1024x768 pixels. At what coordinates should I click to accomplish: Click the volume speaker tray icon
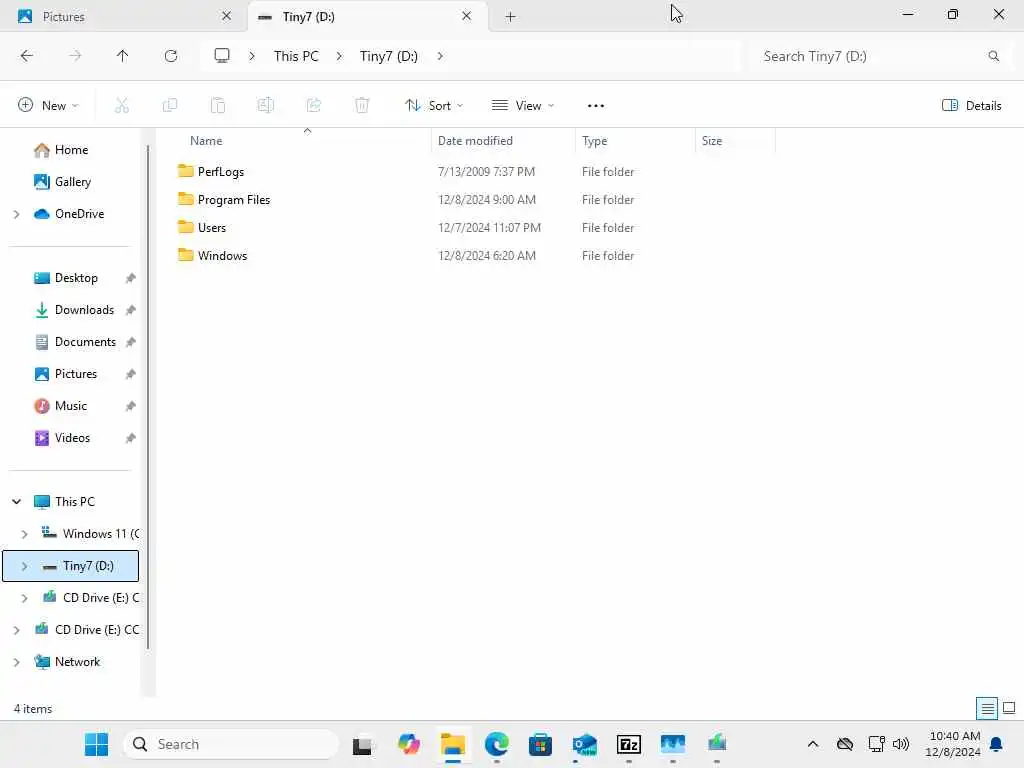pyautogui.click(x=901, y=744)
